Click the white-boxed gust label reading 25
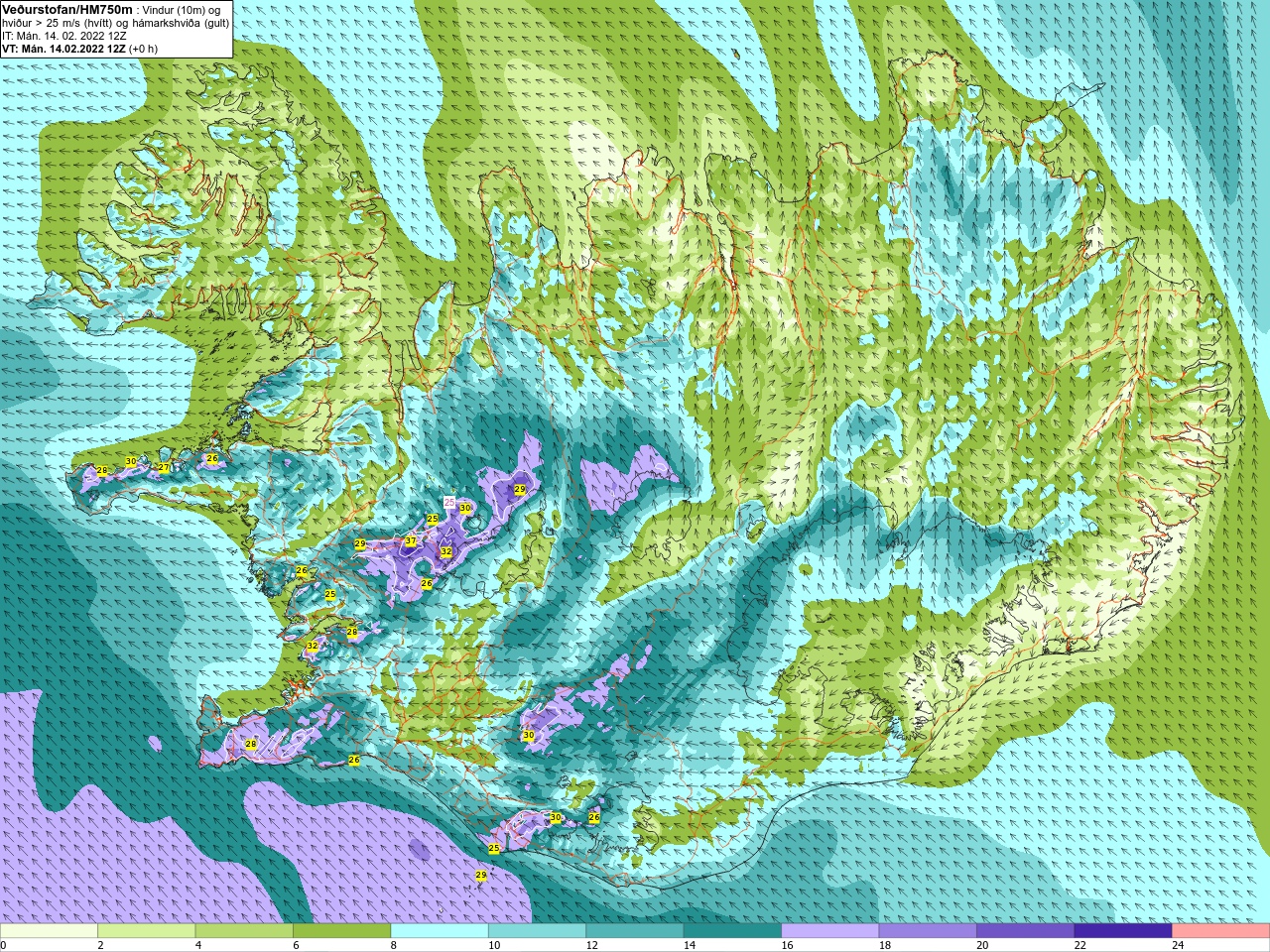Viewport: 1270px width, 952px height. pyautogui.click(x=448, y=503)
